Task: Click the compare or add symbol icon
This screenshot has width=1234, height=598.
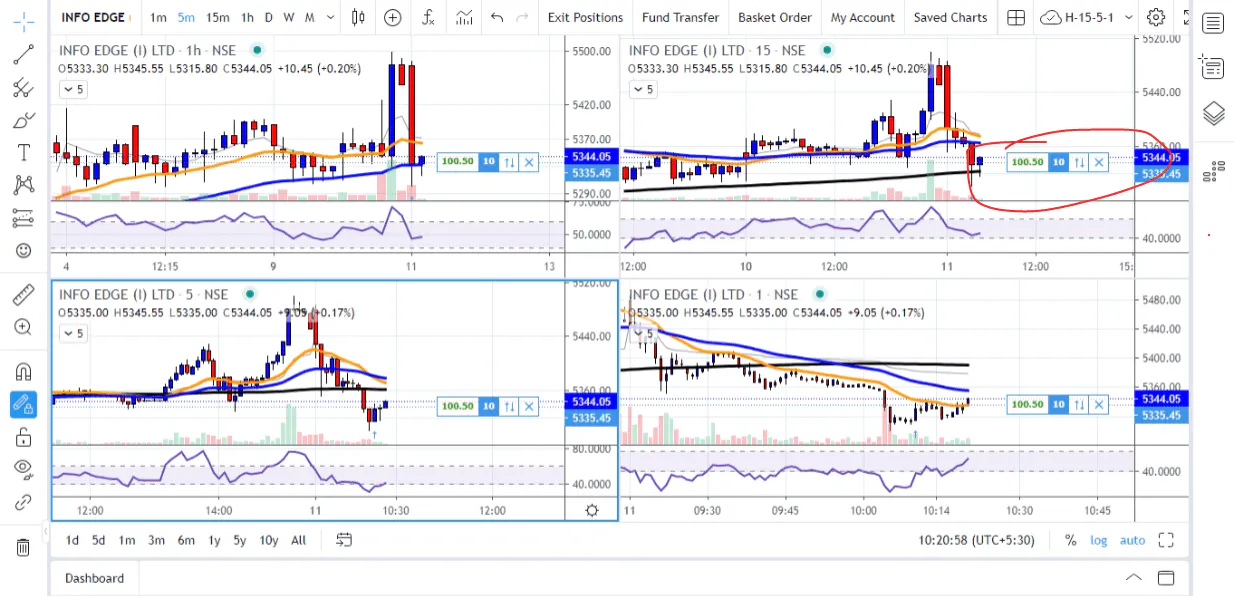Action: click(393, 17)
